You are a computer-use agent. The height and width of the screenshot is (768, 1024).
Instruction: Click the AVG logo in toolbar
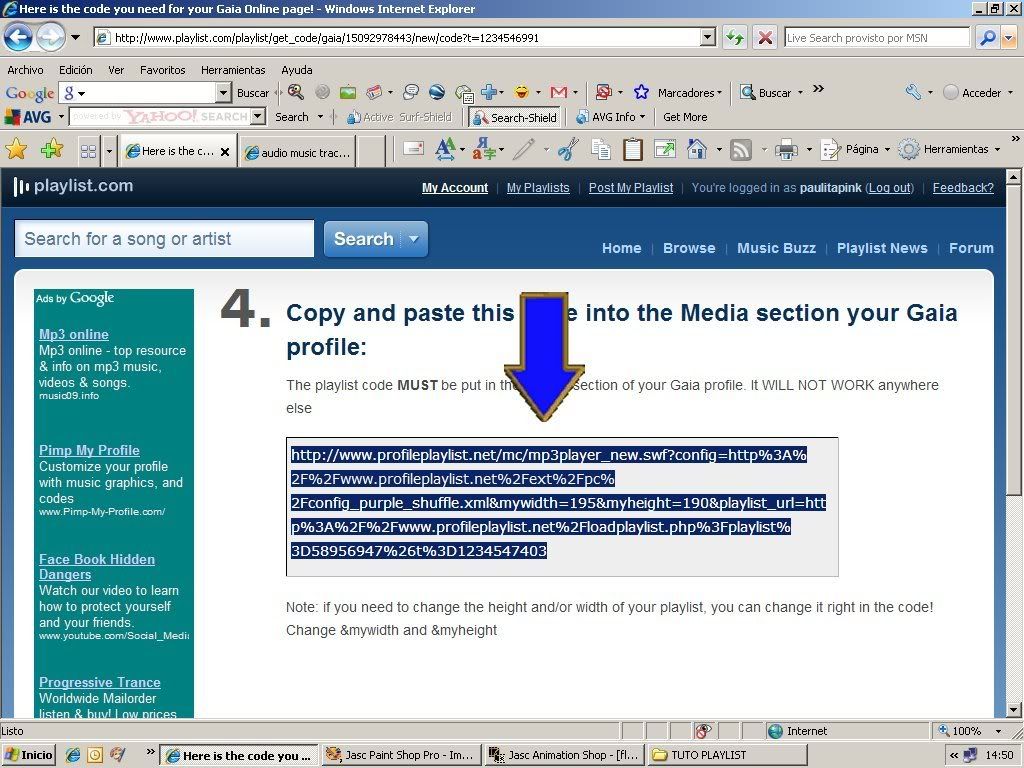coord(28,117)
